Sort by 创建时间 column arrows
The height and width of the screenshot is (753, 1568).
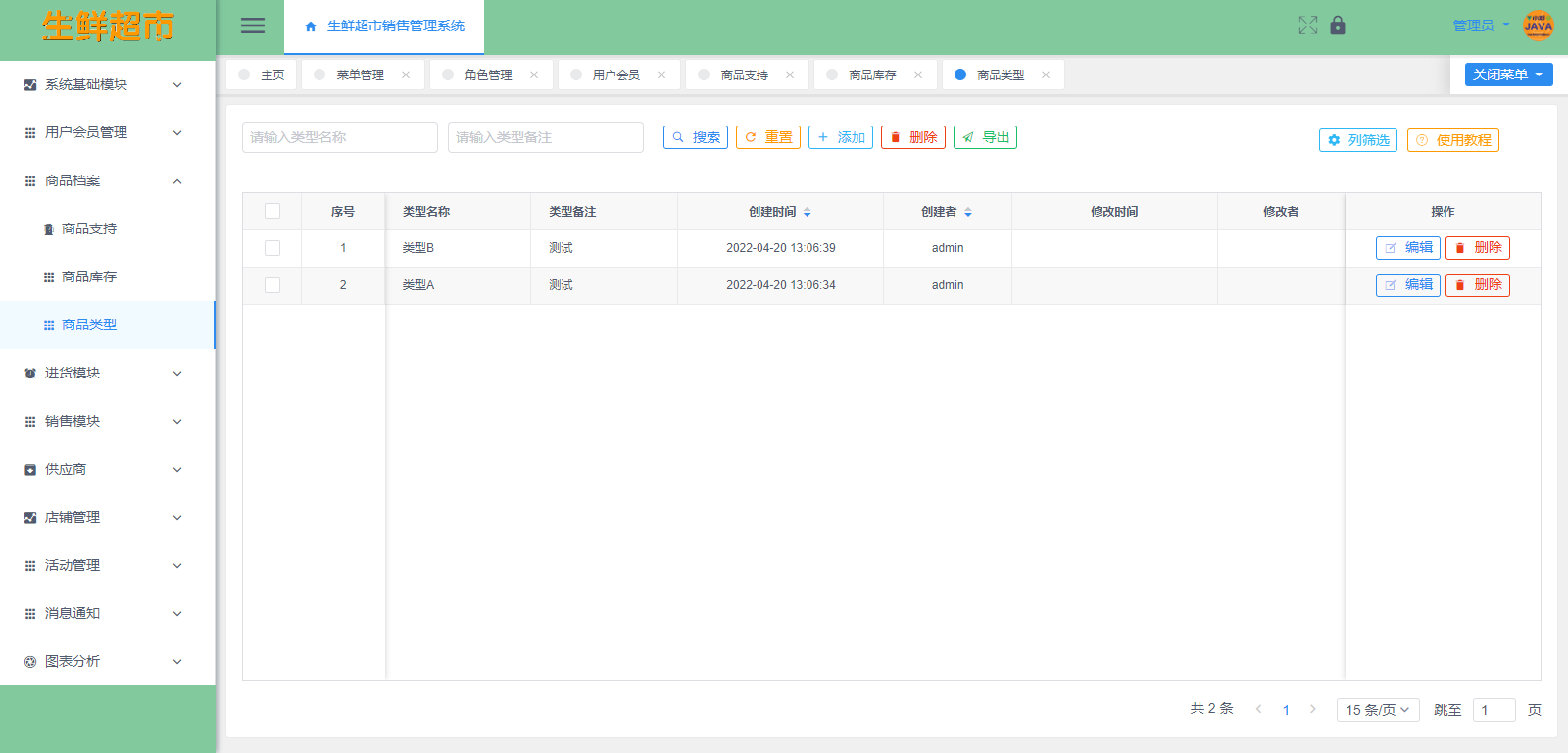coord(807,212)
